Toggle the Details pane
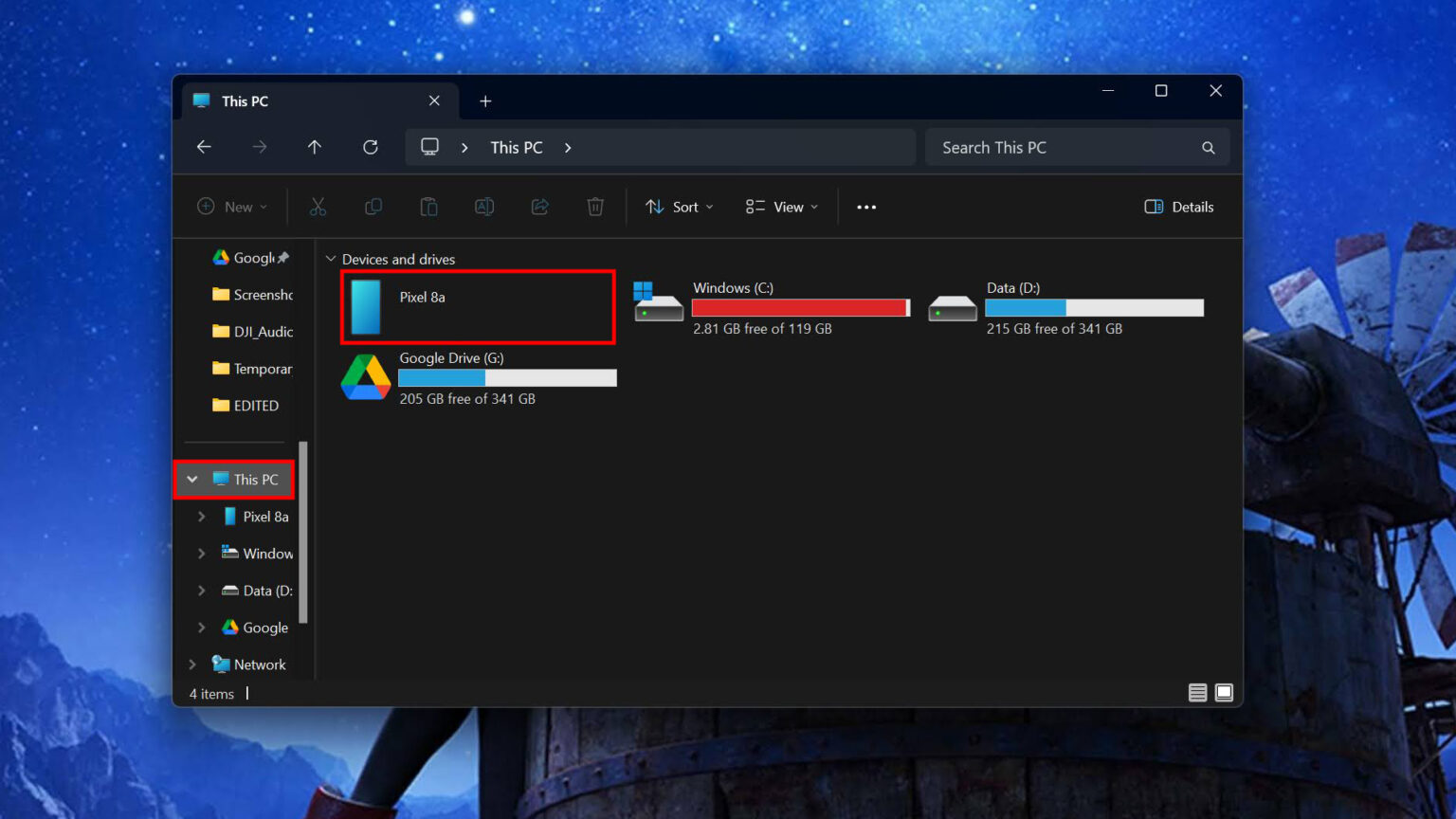1456x819 pixels. 1178,206
